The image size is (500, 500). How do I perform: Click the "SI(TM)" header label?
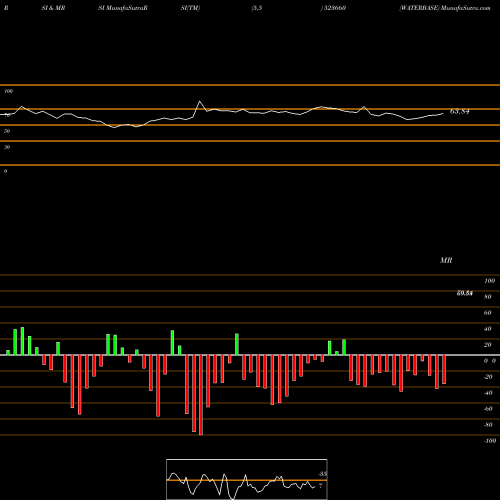(x=190, y=8)
